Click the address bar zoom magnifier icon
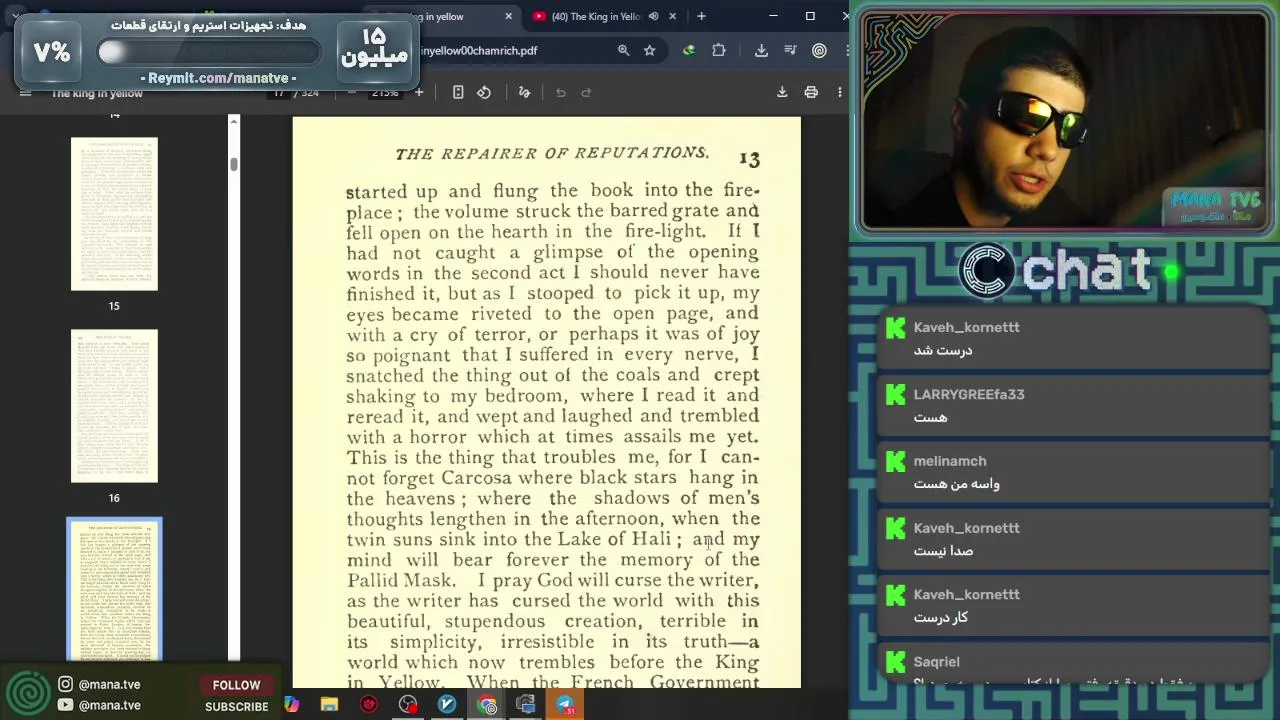This screenshot has width=1280, height=720. 623,50
